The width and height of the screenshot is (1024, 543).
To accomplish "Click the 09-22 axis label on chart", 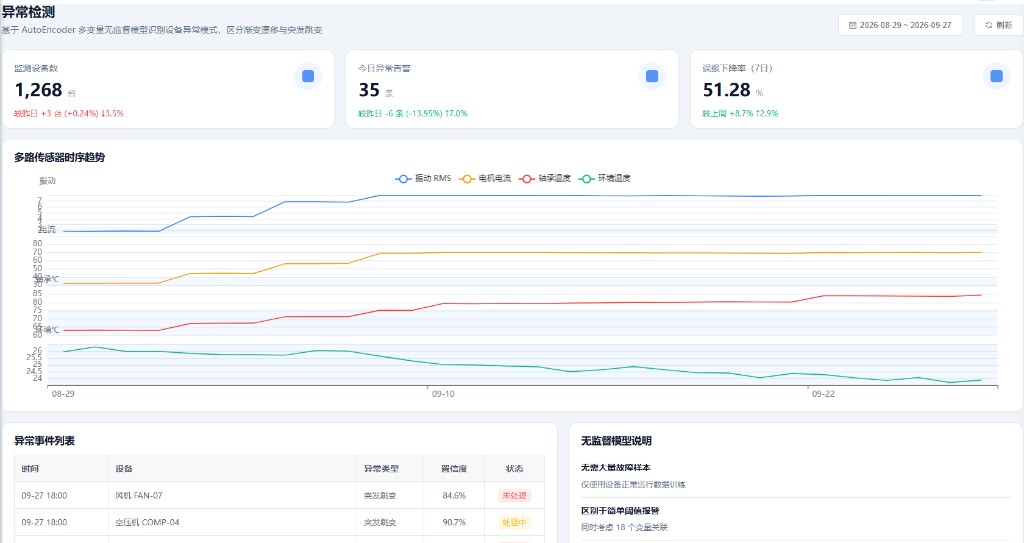I will tap(823, 394).
